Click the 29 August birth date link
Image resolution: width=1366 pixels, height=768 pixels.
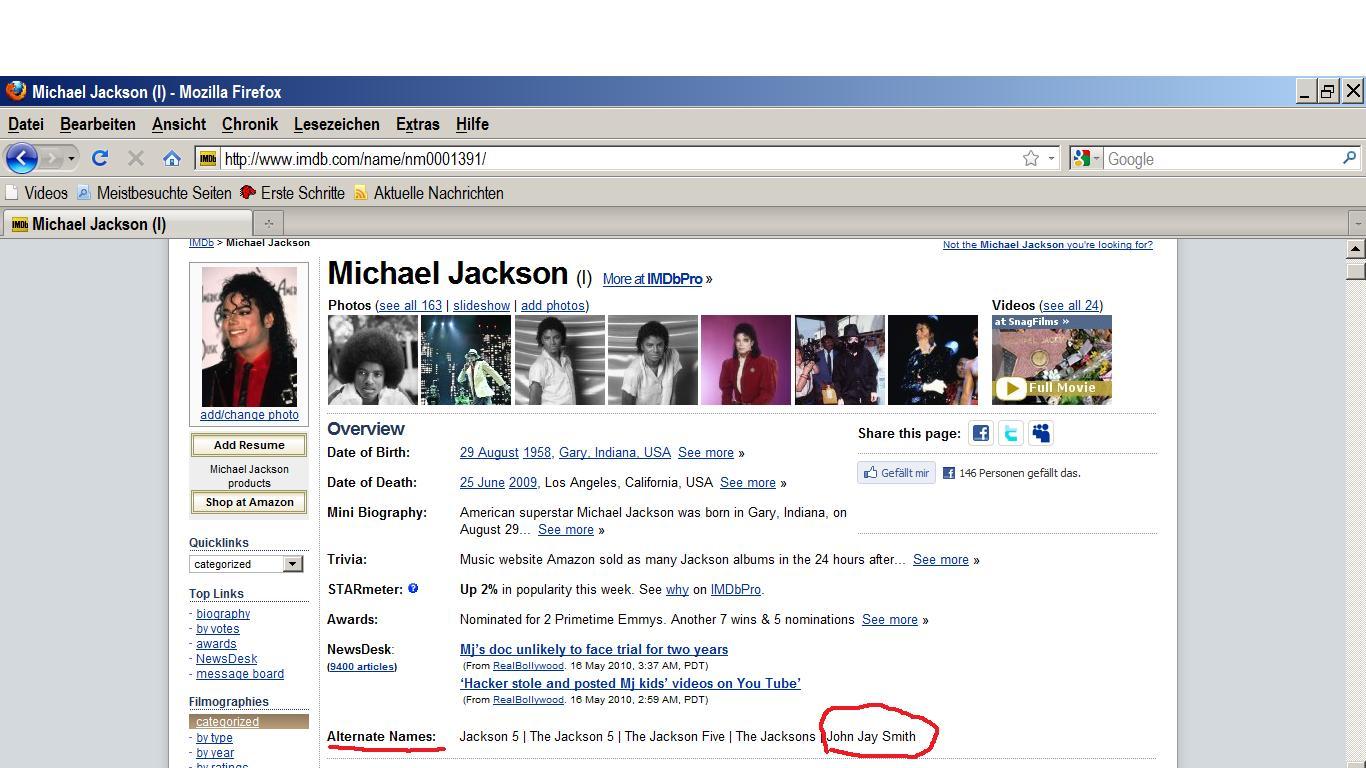click(489, 453)
